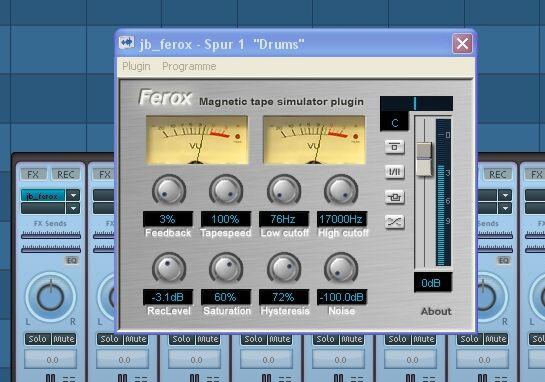Arm REC on the first mixer channel
The height and width of the screenshot is (382, 545).
(65, 174)
